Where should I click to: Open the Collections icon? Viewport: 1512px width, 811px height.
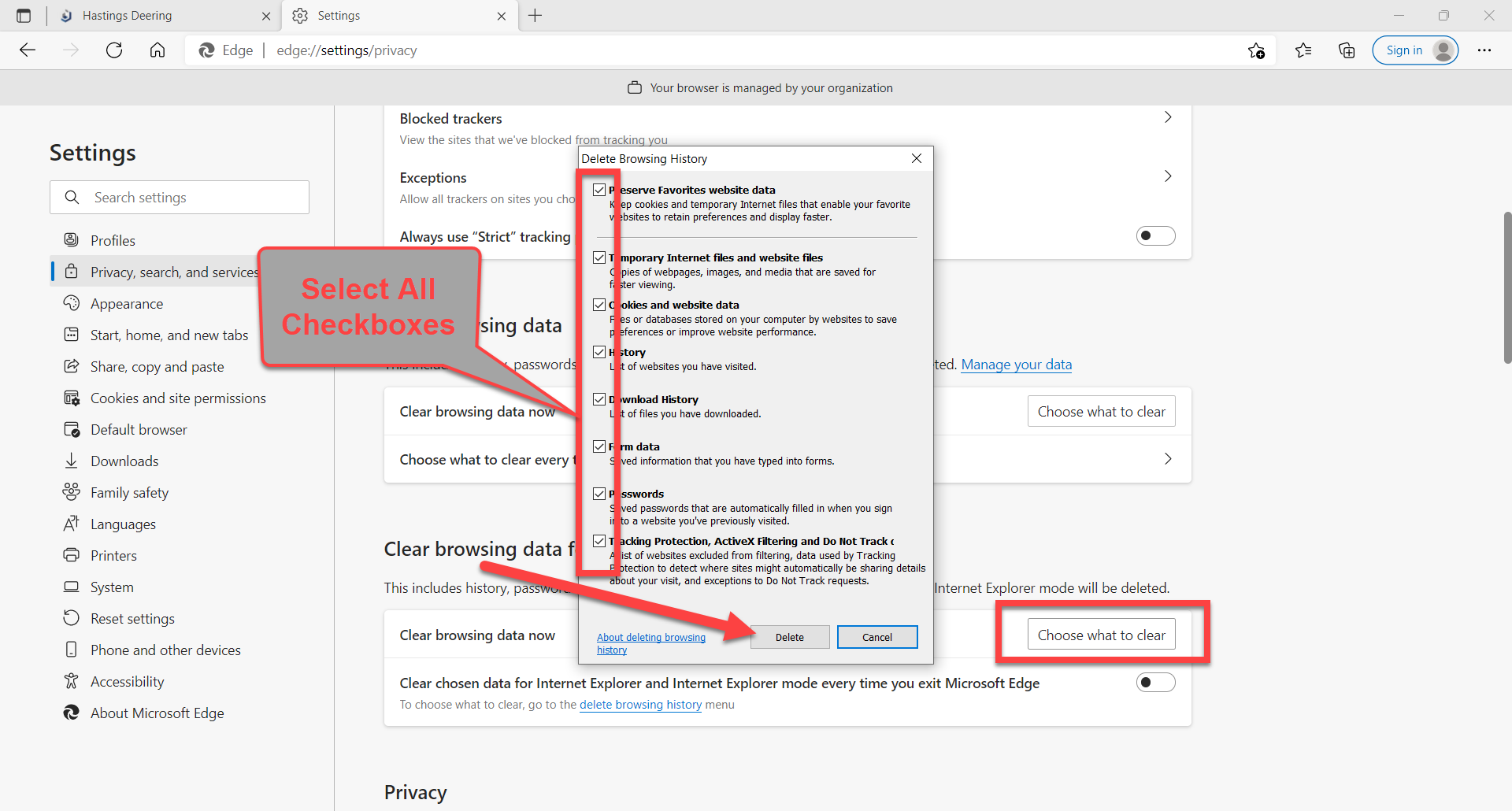tap(1347, 50)
